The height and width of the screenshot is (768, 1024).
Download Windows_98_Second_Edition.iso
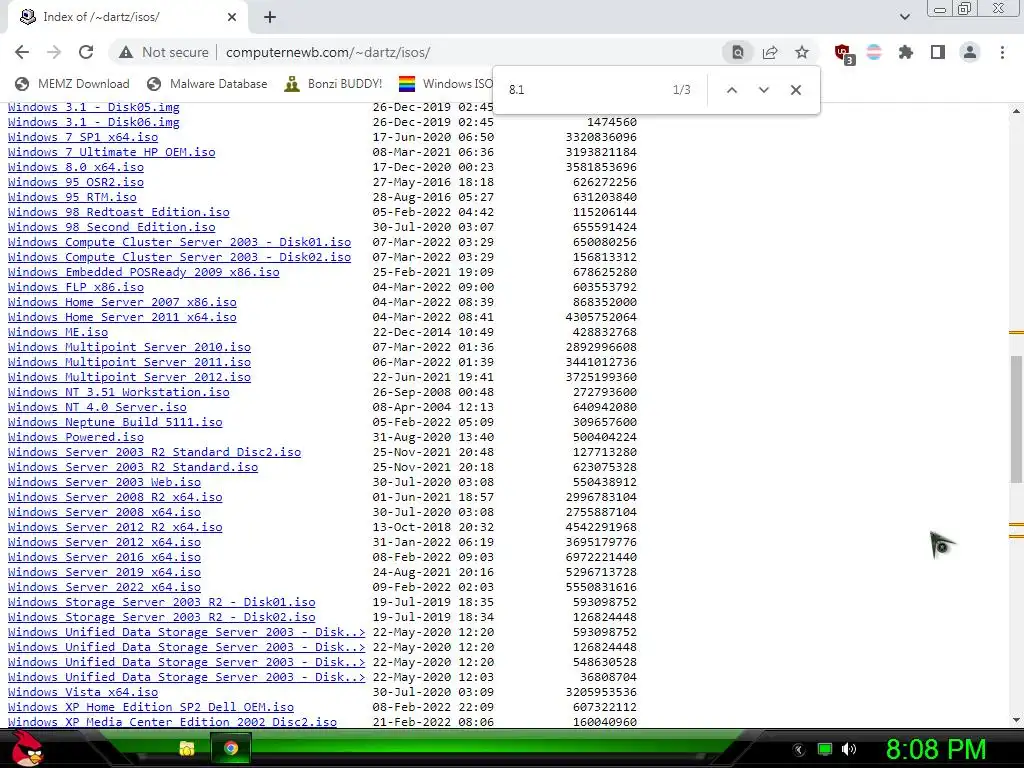point(112,227)
